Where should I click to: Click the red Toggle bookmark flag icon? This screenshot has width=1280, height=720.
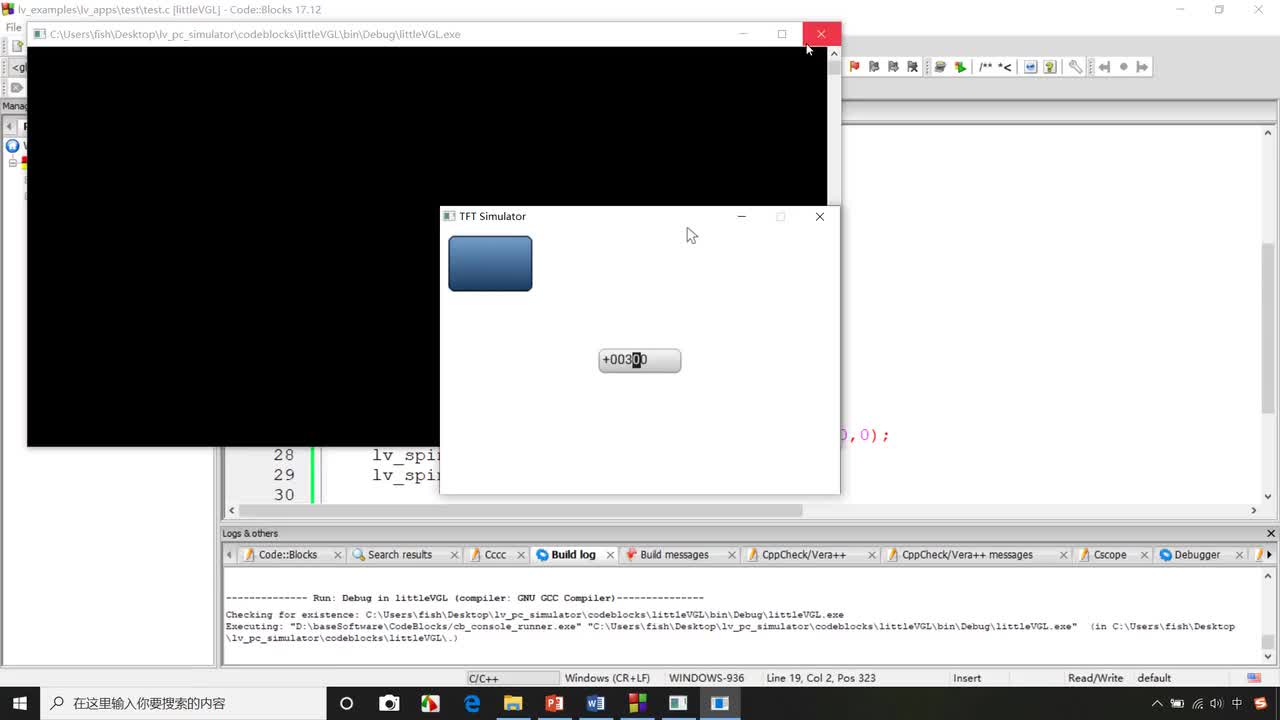[855, 67]
